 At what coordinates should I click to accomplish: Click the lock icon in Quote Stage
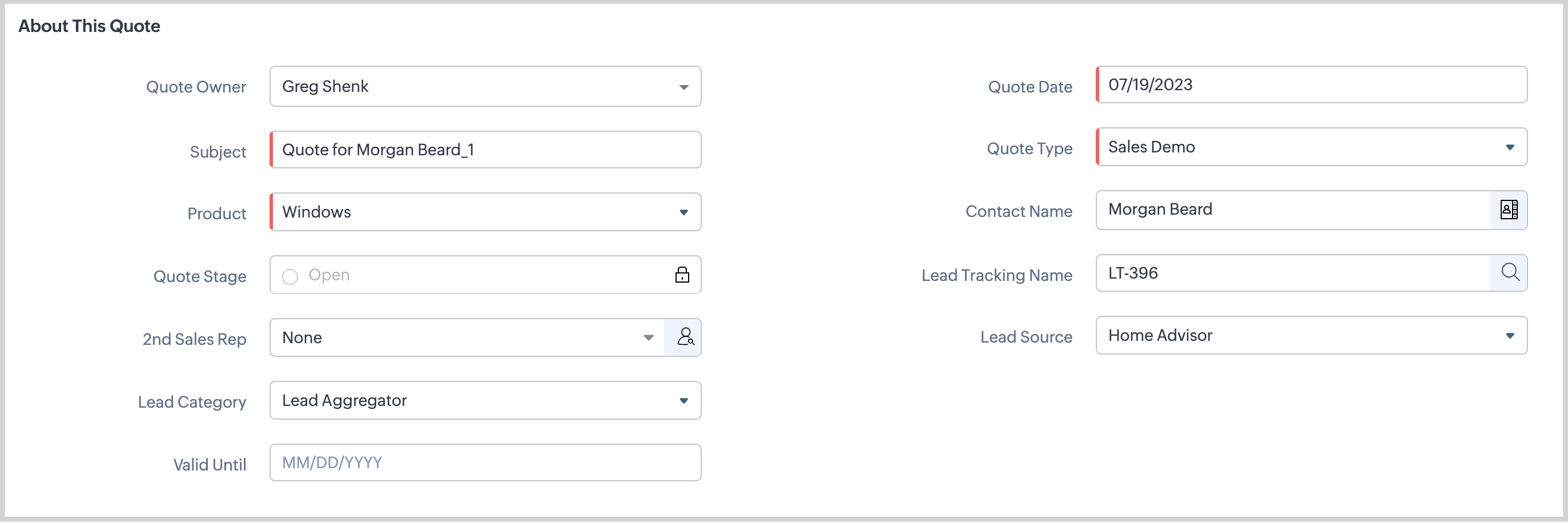point(682,275)
